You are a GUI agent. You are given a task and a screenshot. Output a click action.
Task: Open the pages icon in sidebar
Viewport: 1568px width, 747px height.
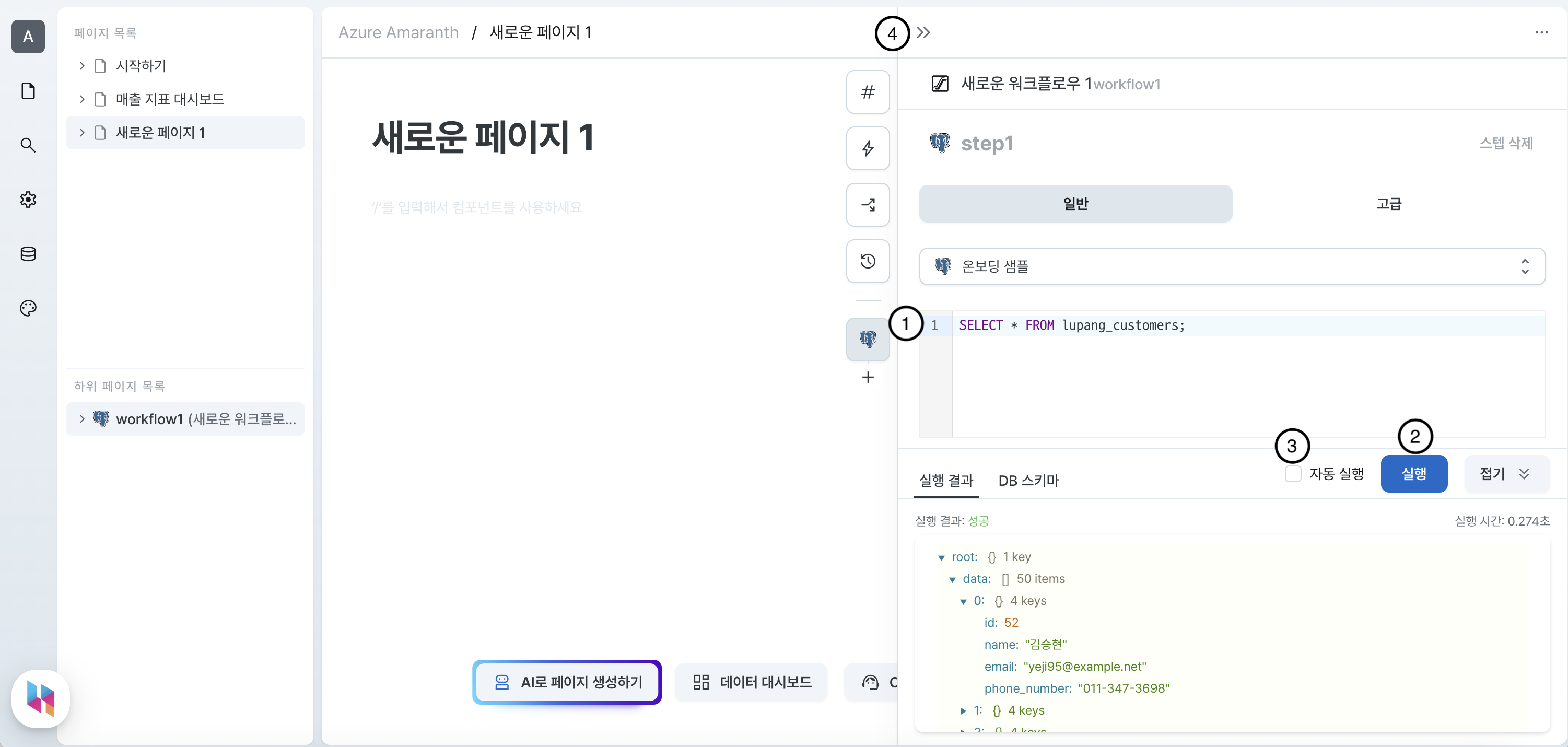point(28,91)
